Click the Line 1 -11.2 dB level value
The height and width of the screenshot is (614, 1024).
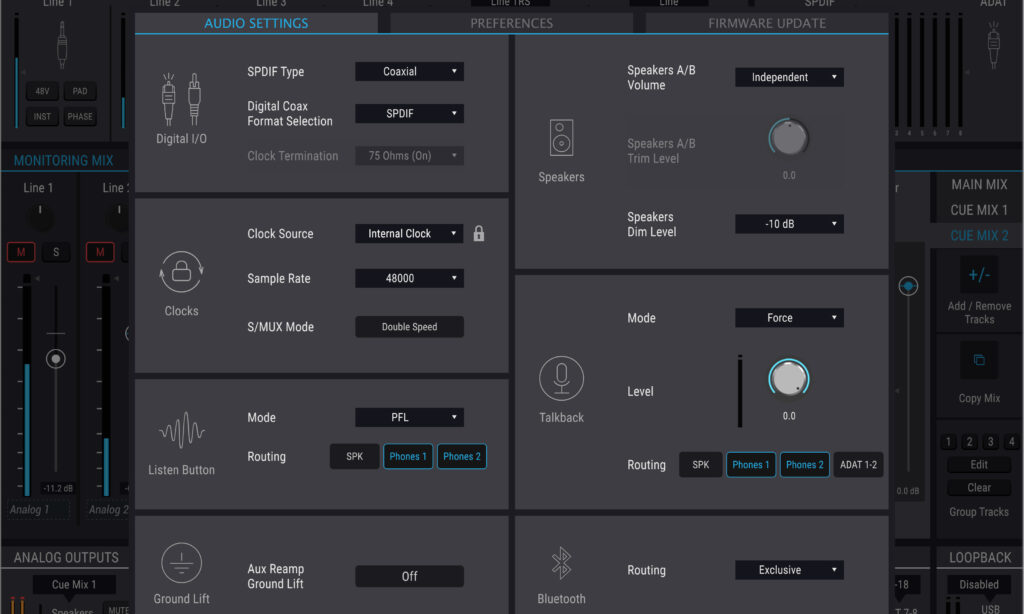(x=57, y=489)
